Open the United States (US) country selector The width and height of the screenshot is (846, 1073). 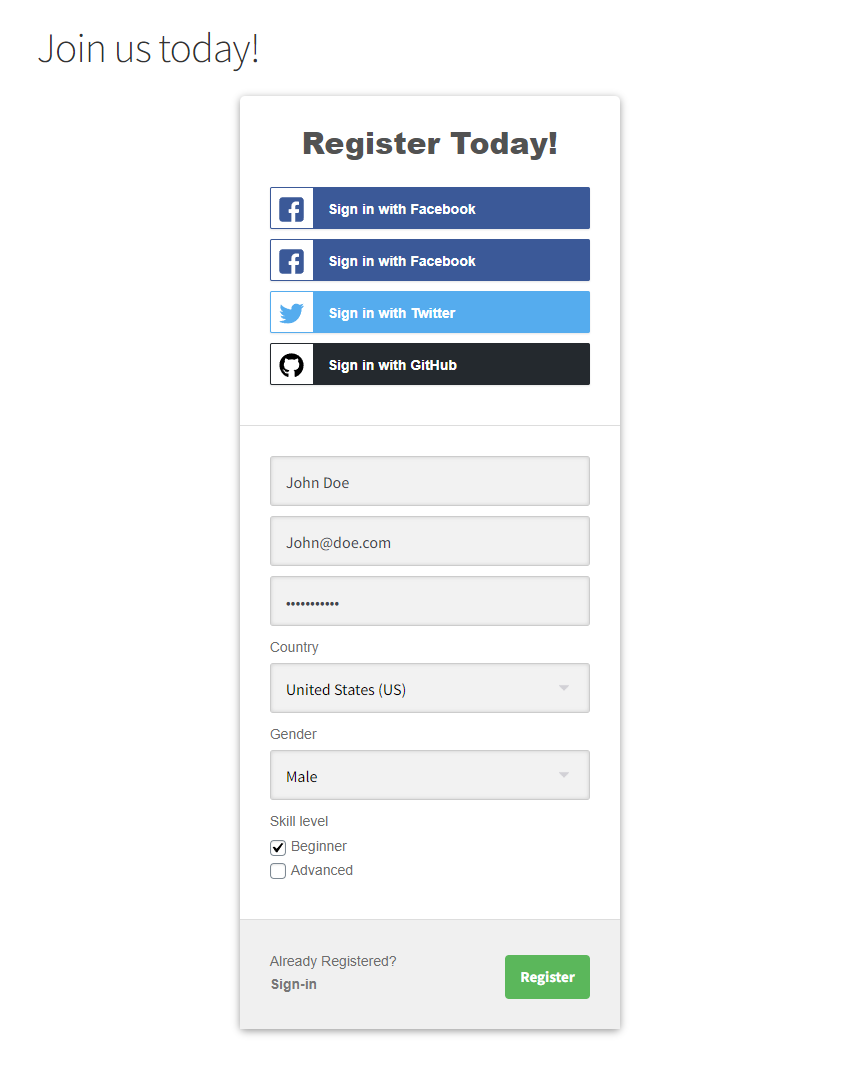[x=420, y=689]
